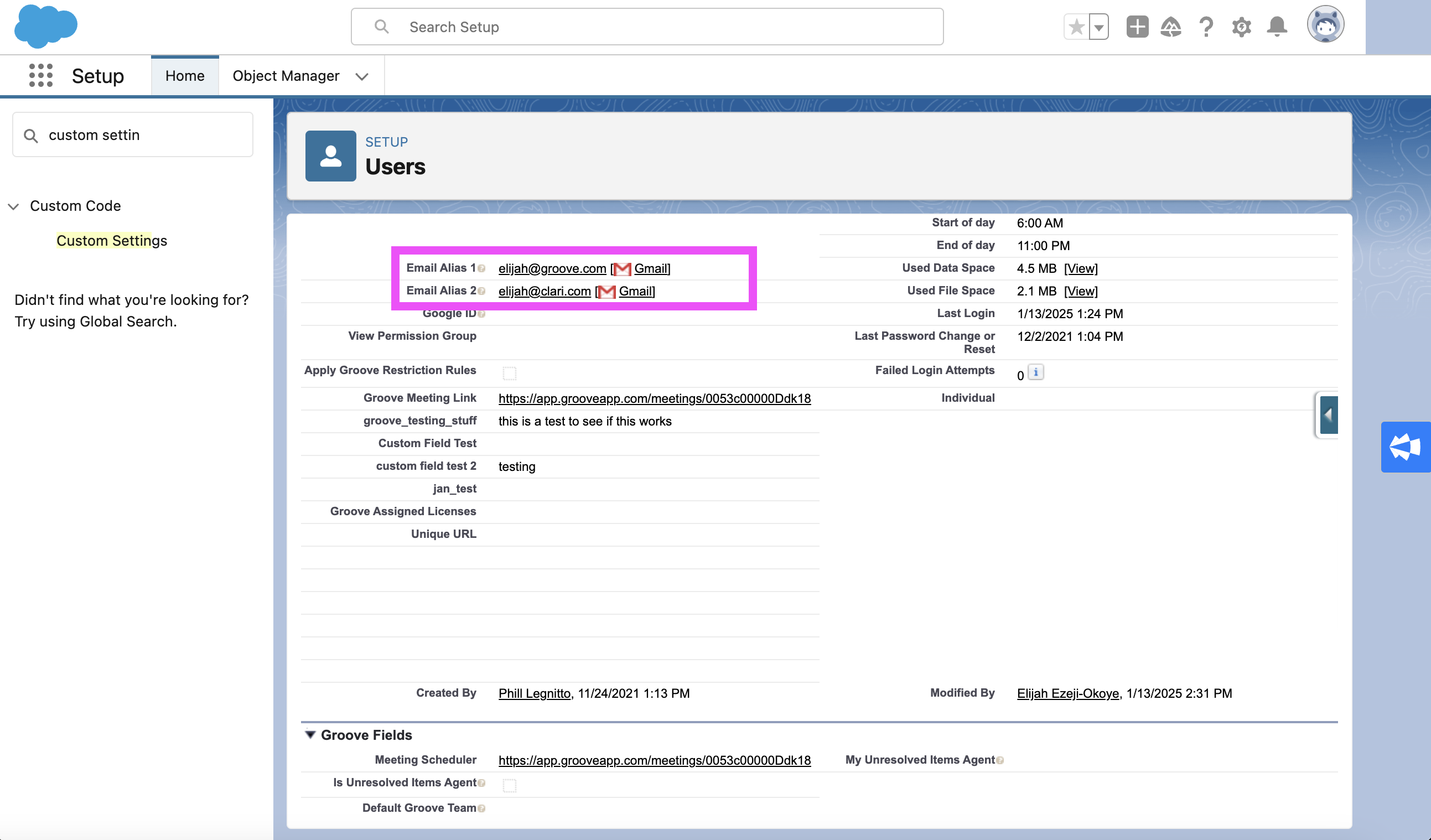
Task: View Used Data Space details
Action: pos(1081,268)
